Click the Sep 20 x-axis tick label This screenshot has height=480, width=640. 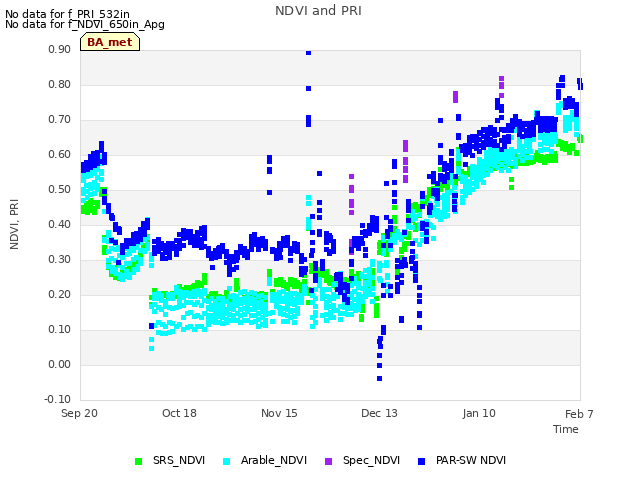pyautogui.click(x=79, y=413)
